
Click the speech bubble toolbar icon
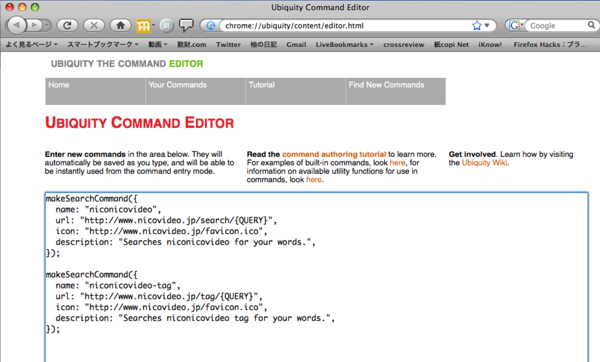pyautogui.click(x=186, y=25)
